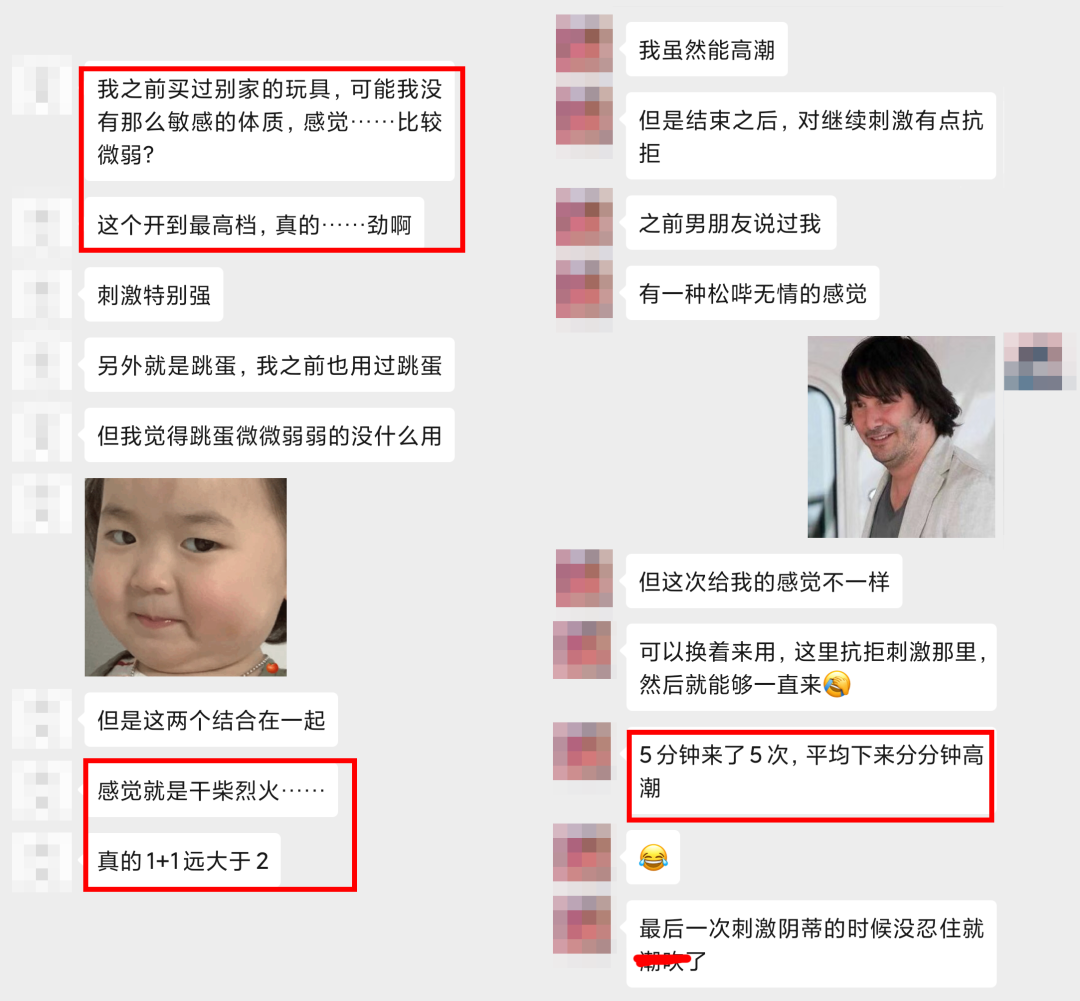Tap the gray avatar beside the baby sticker
The image size is (1080, 1001).
[x=42, y=504]
